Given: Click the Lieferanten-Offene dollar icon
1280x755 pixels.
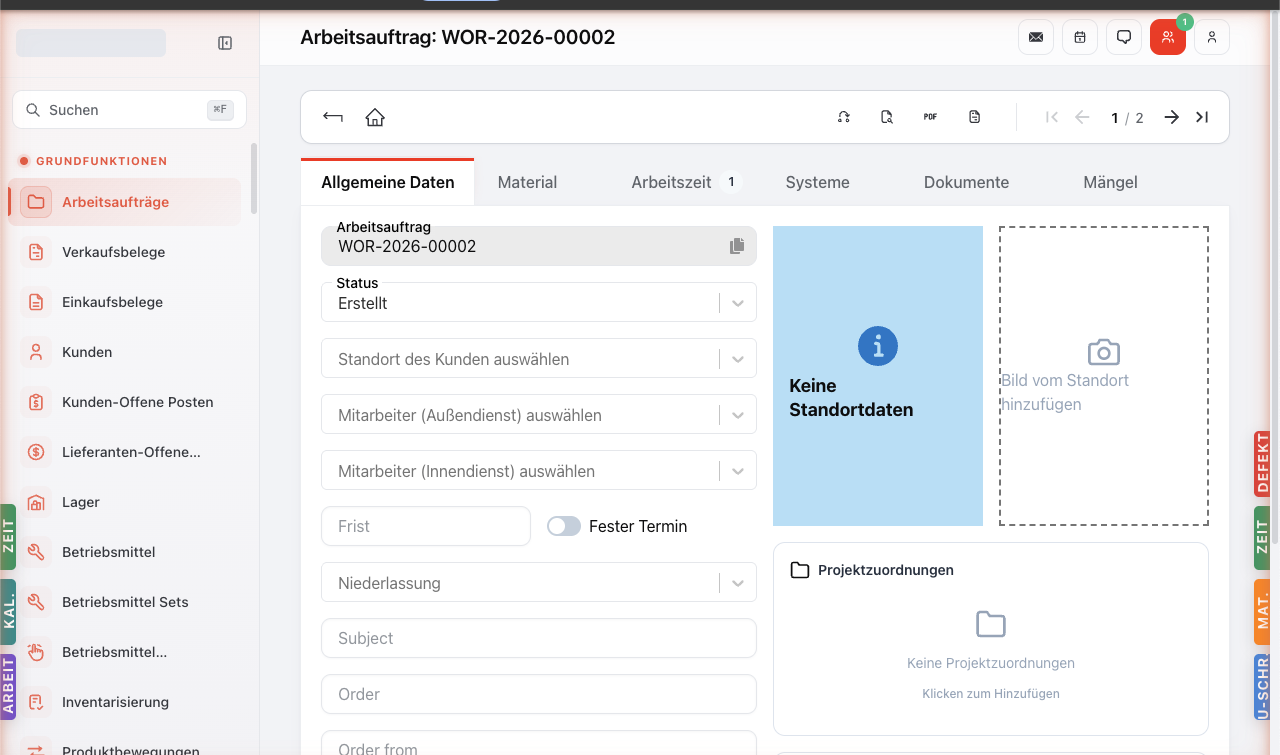Looking at the screenshot, I should [x=36, y=452].
